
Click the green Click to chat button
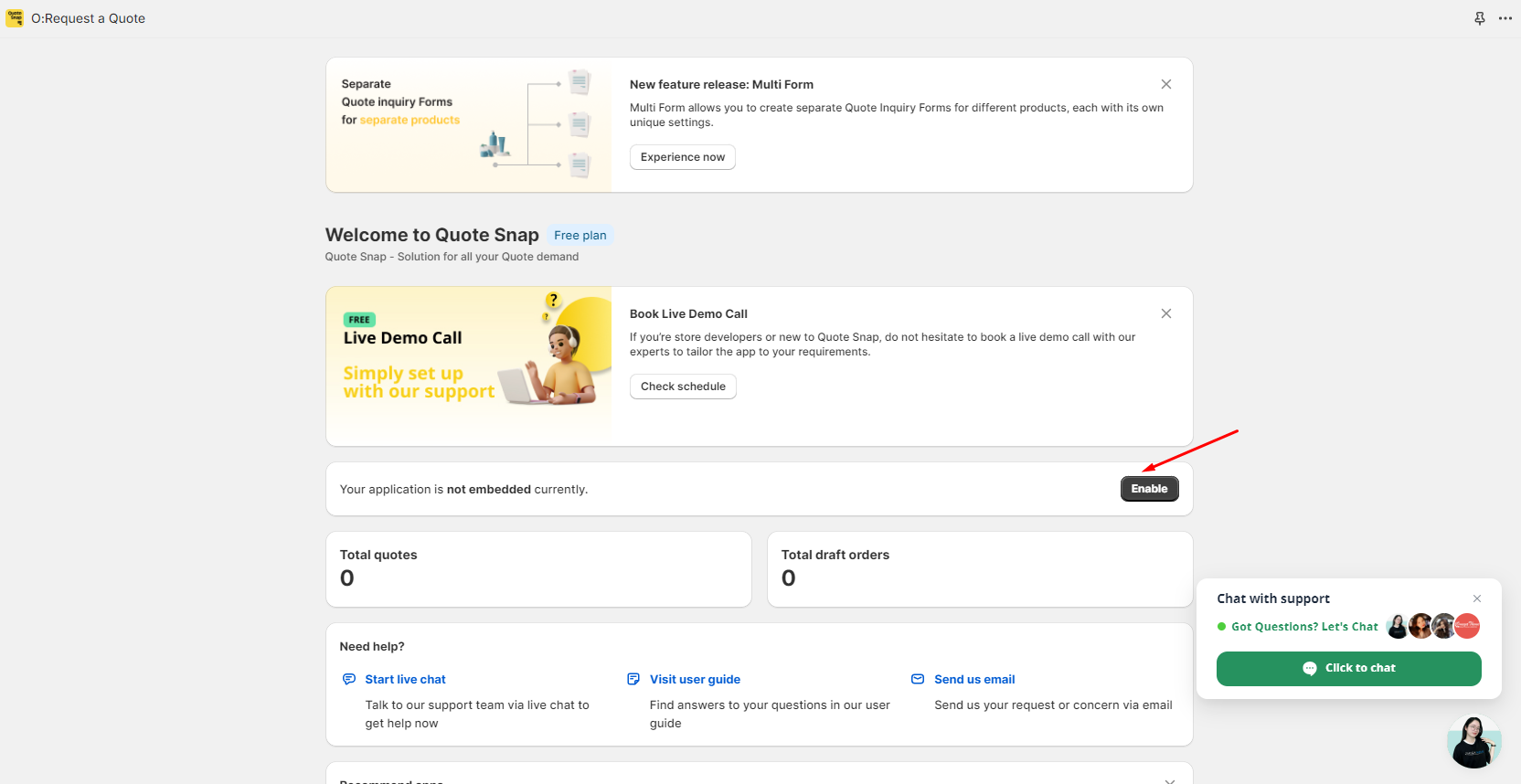click(1348, 668)
